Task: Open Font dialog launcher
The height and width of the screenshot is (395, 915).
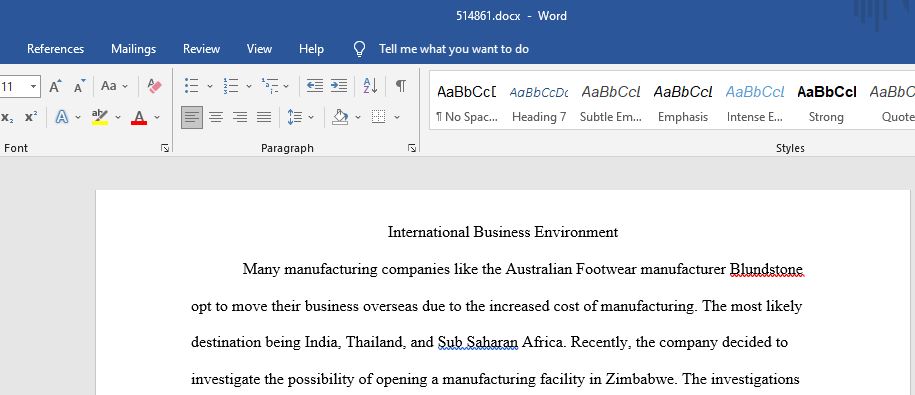Action: click(x=165, y=149)
